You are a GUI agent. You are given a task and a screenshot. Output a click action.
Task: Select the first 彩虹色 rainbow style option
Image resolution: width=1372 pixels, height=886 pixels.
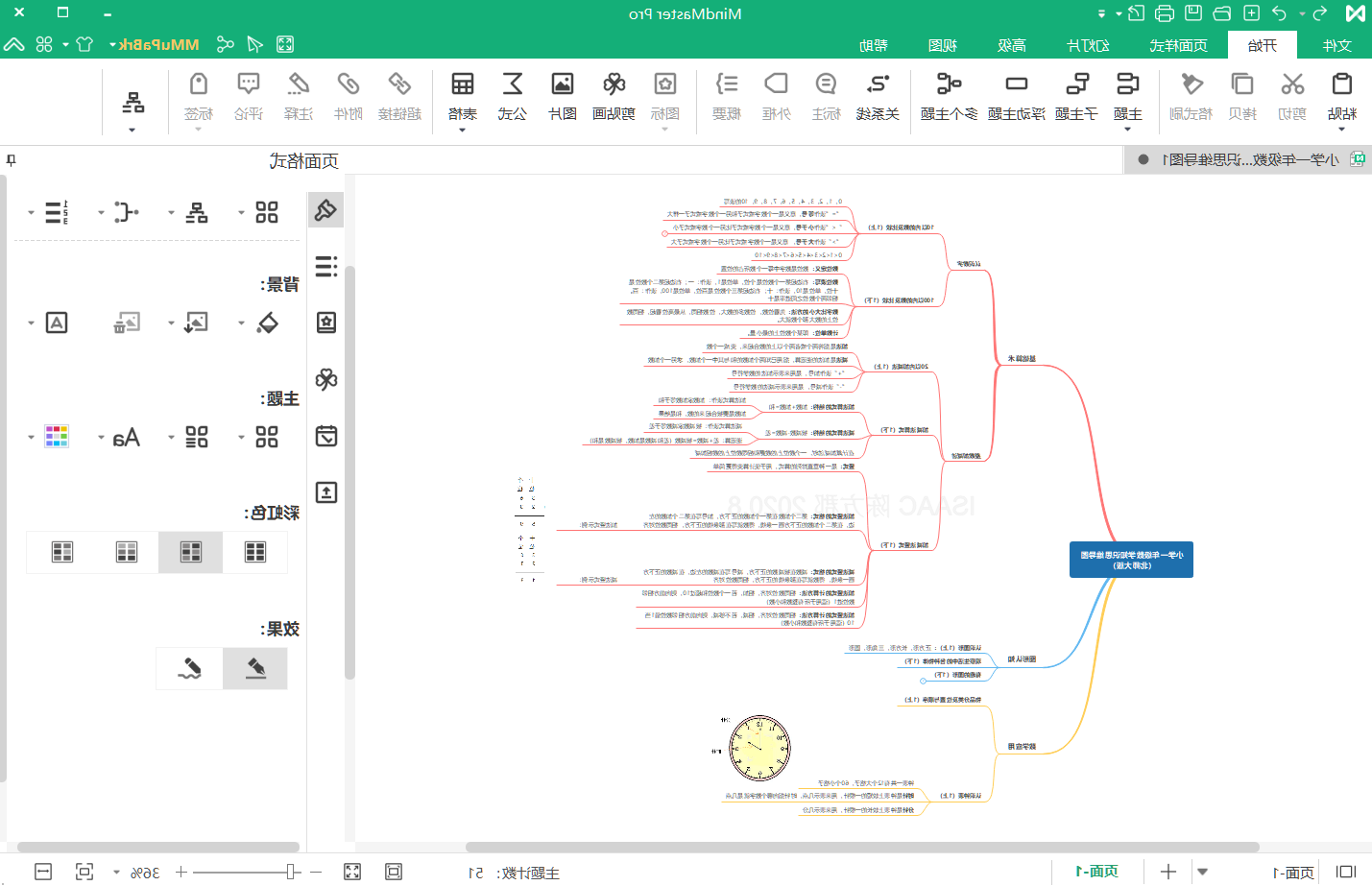click(x=255, y=552)
